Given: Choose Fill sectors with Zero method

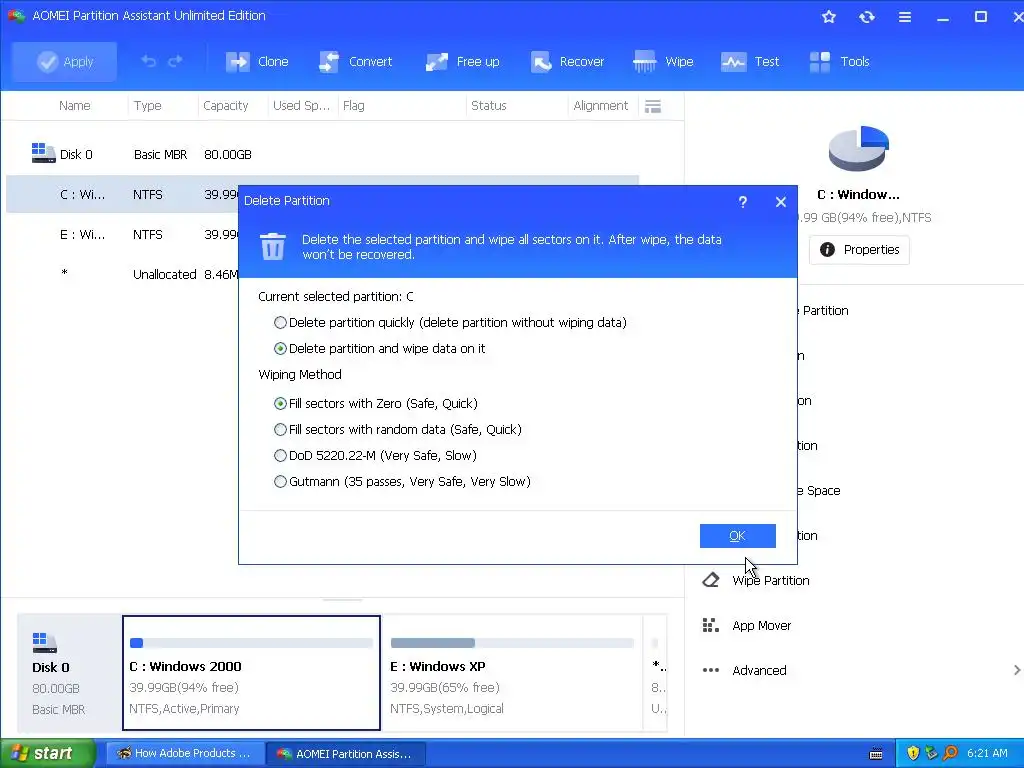Looking at the screenshot, I should [376, 404].
